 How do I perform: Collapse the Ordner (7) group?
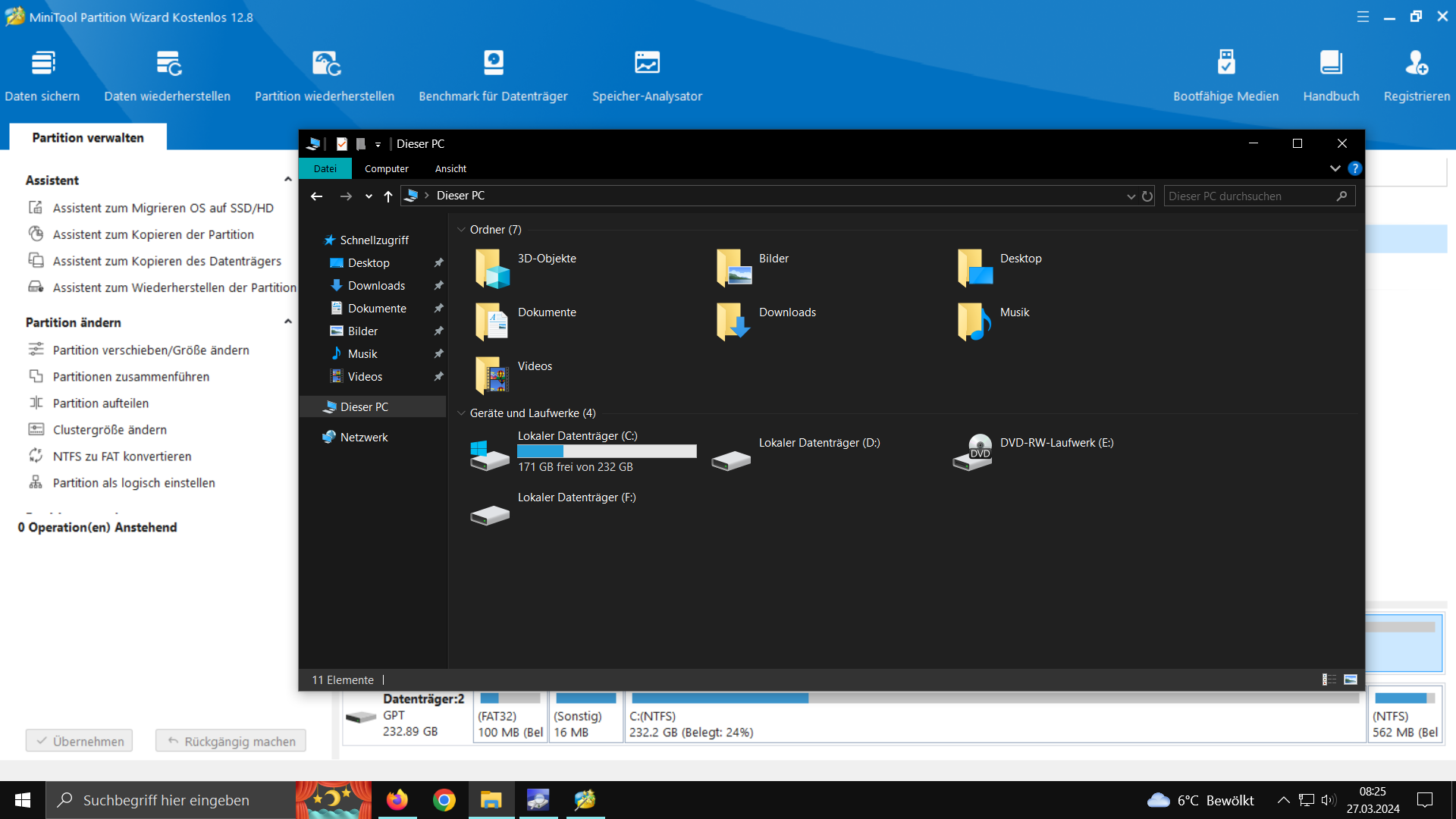461,230
